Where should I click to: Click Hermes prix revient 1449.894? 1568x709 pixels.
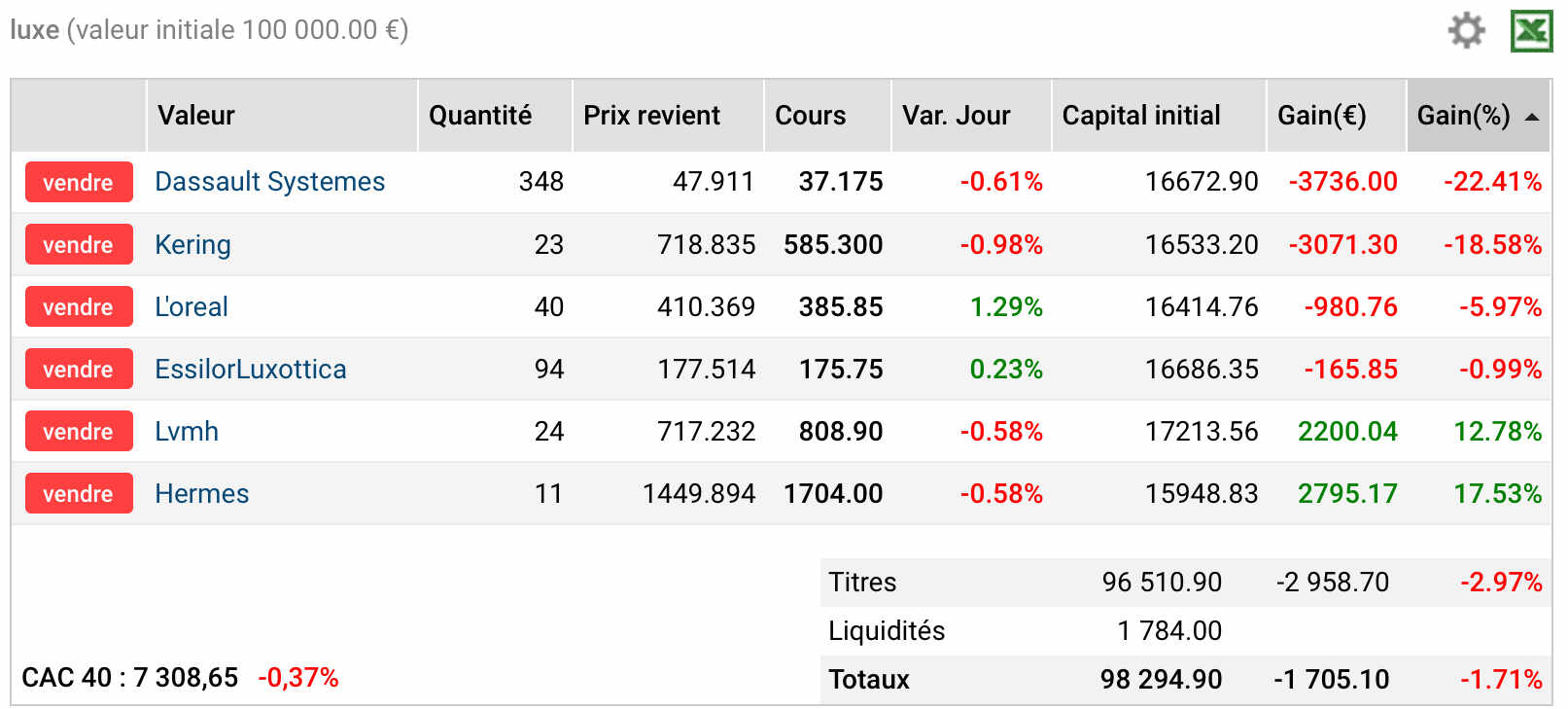coord(699,493)
